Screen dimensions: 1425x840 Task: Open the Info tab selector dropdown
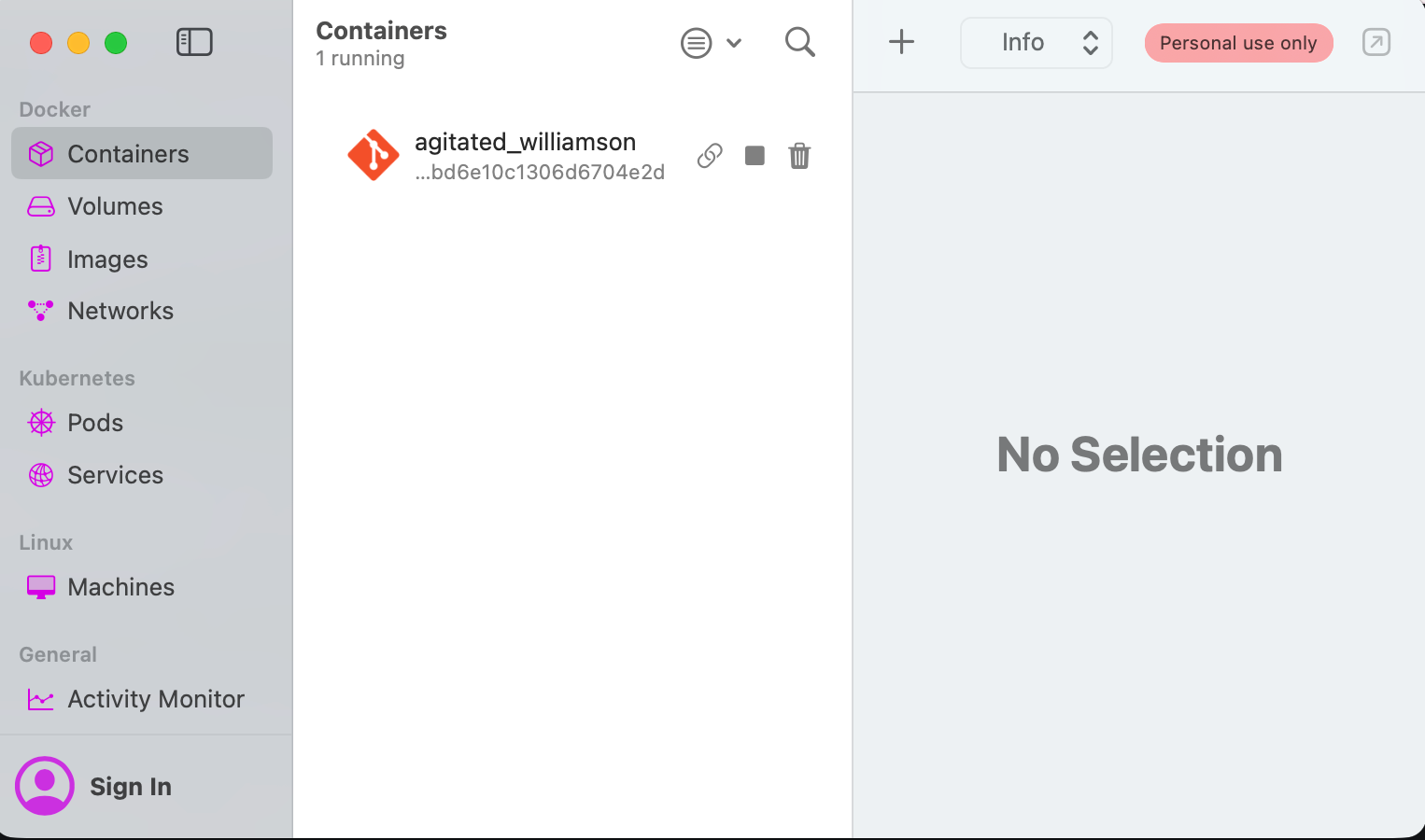pos(1036,43)
